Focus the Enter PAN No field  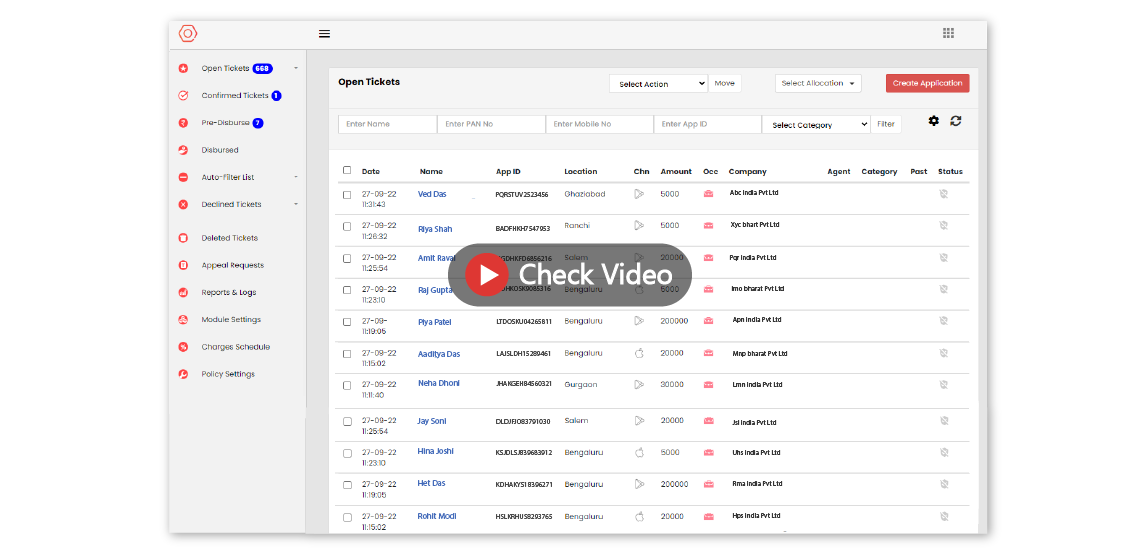click(x=491, y=124)
